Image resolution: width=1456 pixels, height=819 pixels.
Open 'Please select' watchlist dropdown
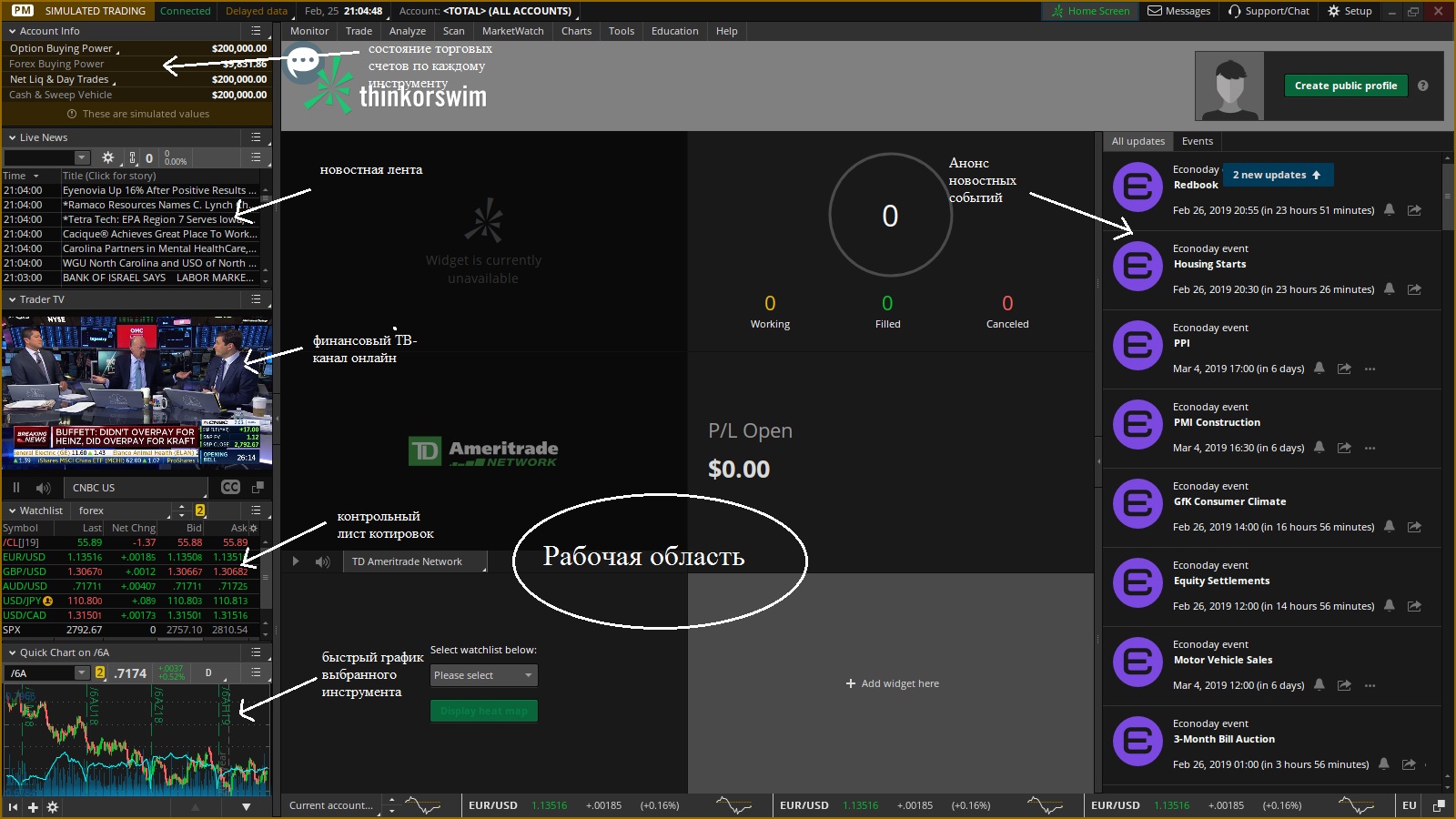(484, 675)
